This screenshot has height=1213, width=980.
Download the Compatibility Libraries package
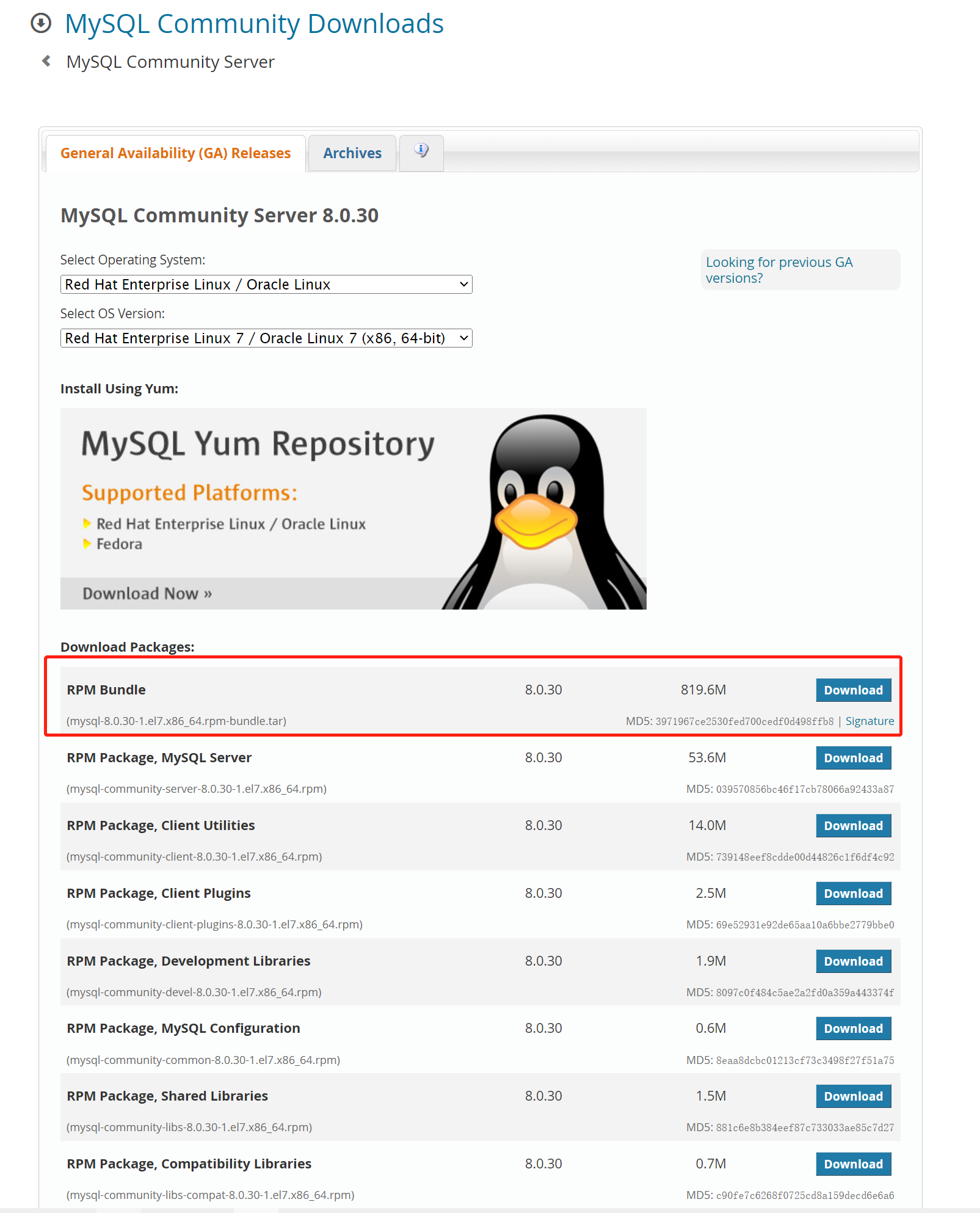853,1164
